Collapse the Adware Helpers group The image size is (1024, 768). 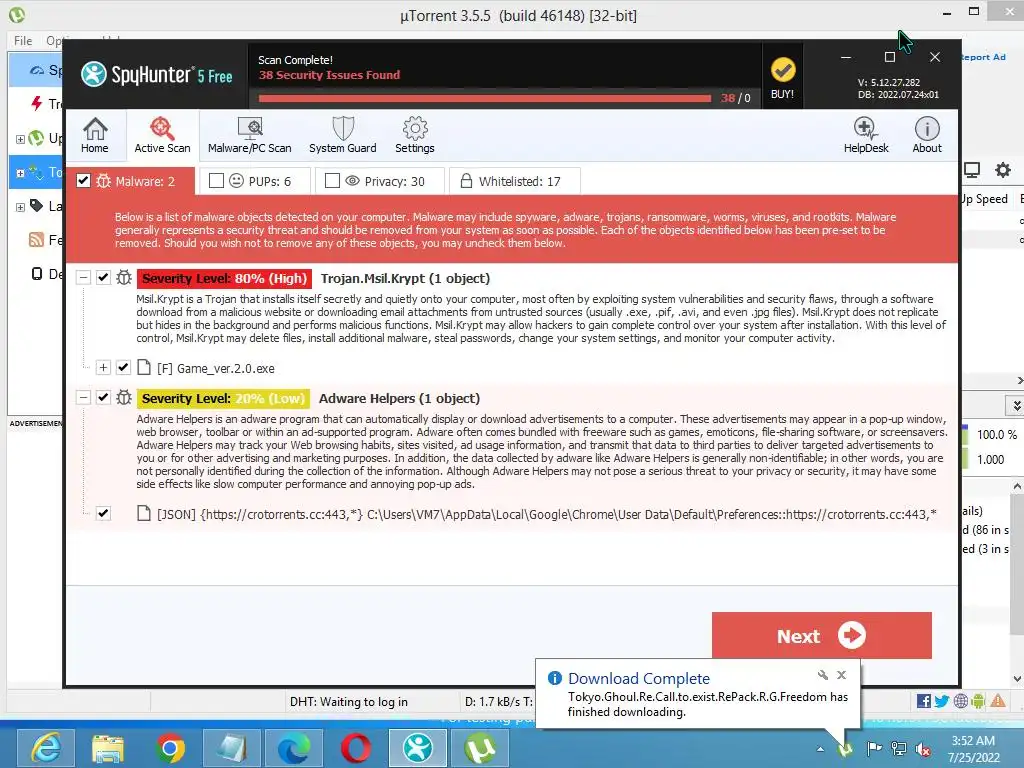pos(83,397)
